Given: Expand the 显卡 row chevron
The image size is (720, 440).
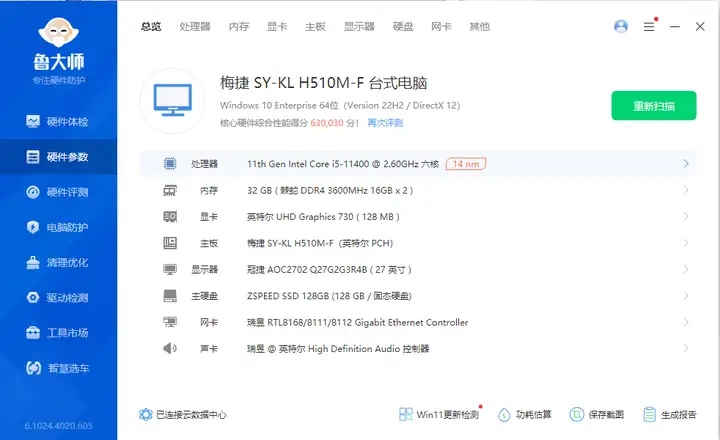Looking at the screenshot, I should pyautogui.click(x=686, y=216).
